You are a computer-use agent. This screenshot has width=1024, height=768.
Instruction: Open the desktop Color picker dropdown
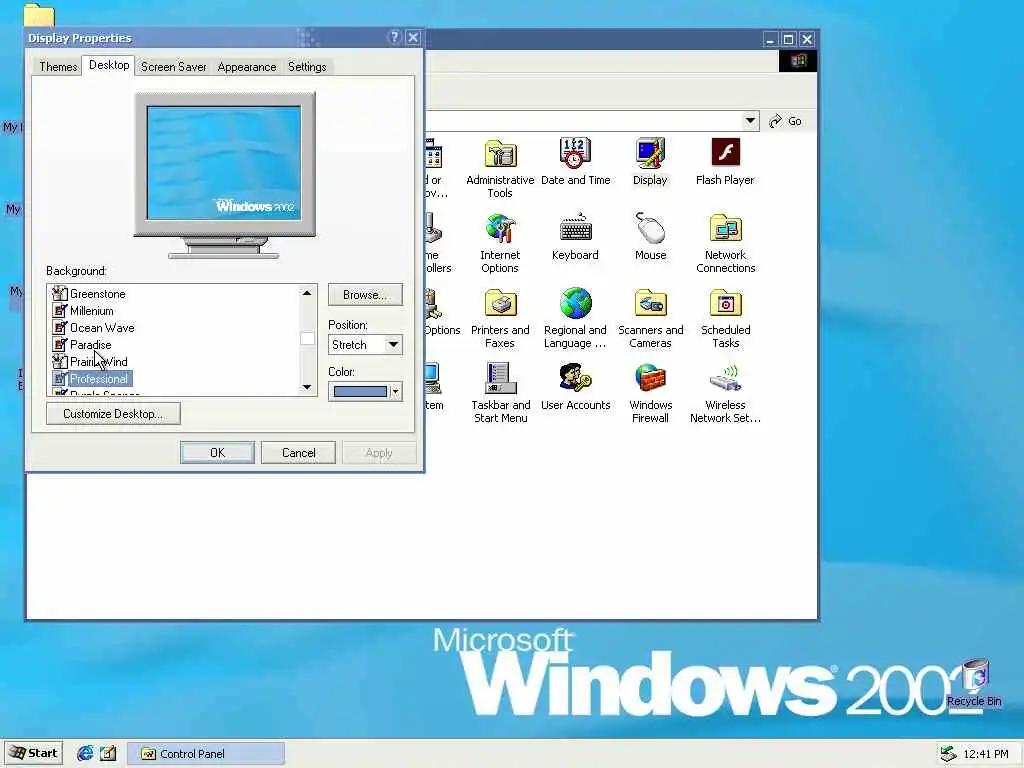coord(365,392)
